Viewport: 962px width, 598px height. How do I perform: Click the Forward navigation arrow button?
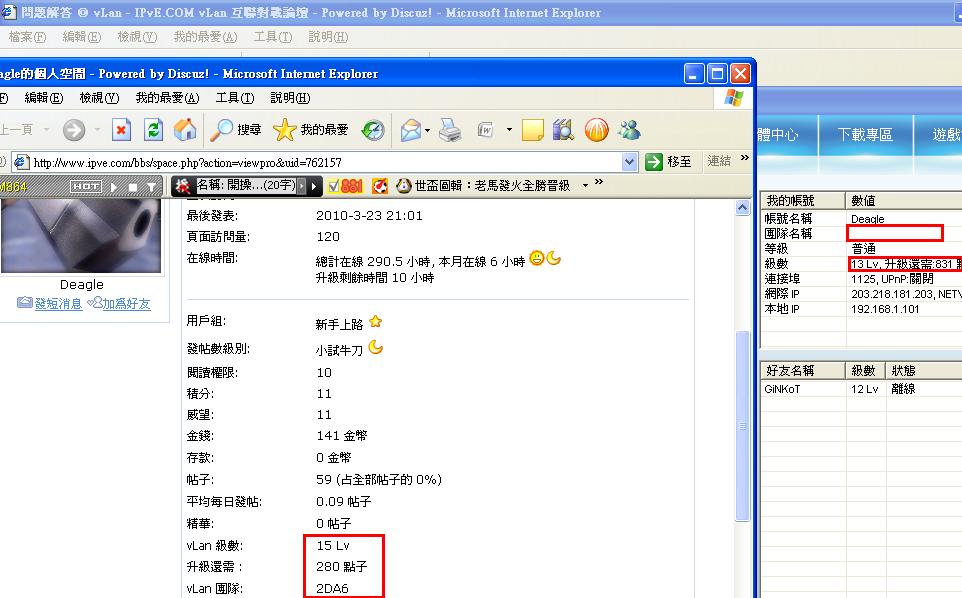74,130
